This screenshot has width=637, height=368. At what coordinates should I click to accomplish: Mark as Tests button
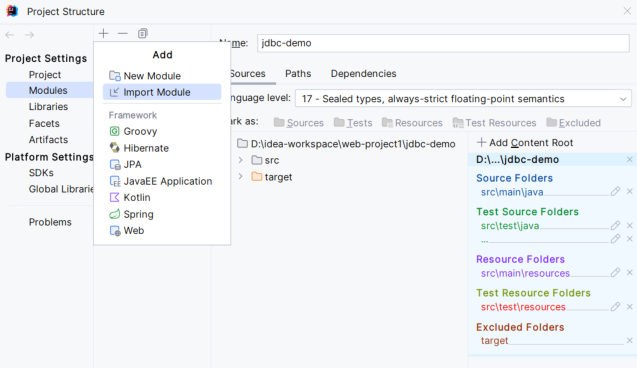coord(353,123)
